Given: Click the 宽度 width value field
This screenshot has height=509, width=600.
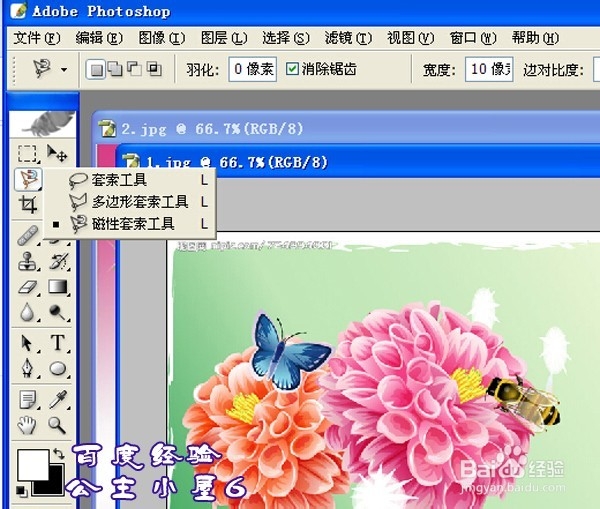Looking at the screenshot, I should (489, 69).
